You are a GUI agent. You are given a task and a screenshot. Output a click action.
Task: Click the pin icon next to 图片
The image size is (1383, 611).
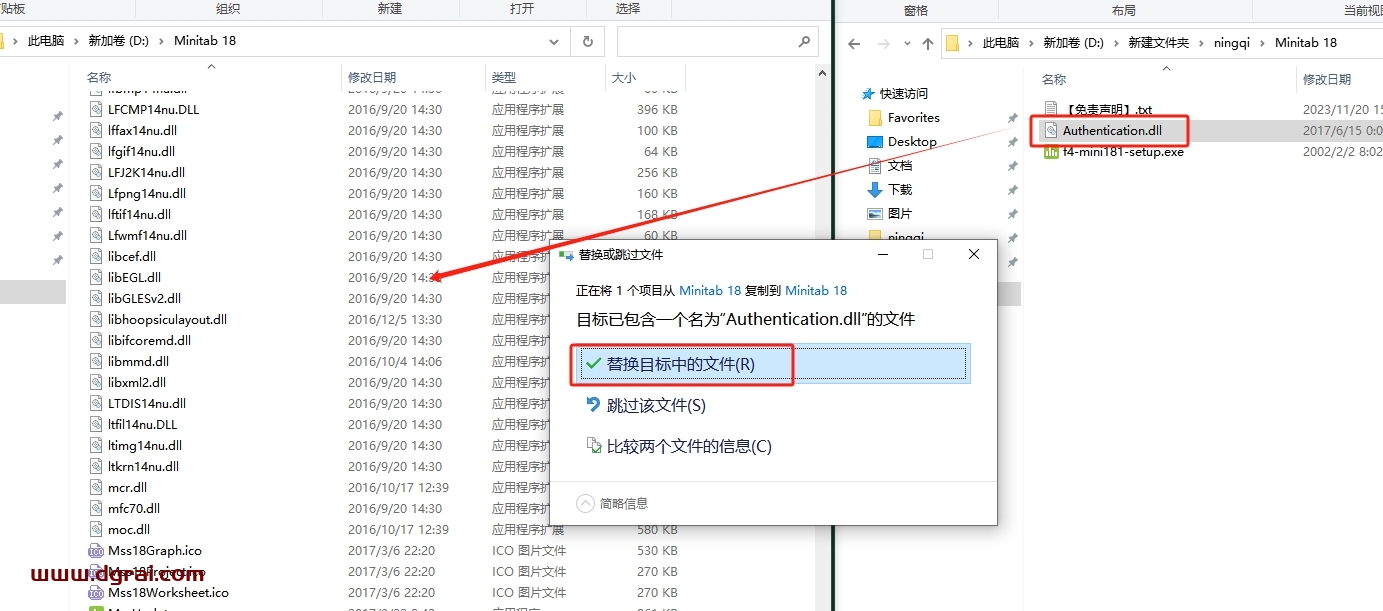point(1012,214)
